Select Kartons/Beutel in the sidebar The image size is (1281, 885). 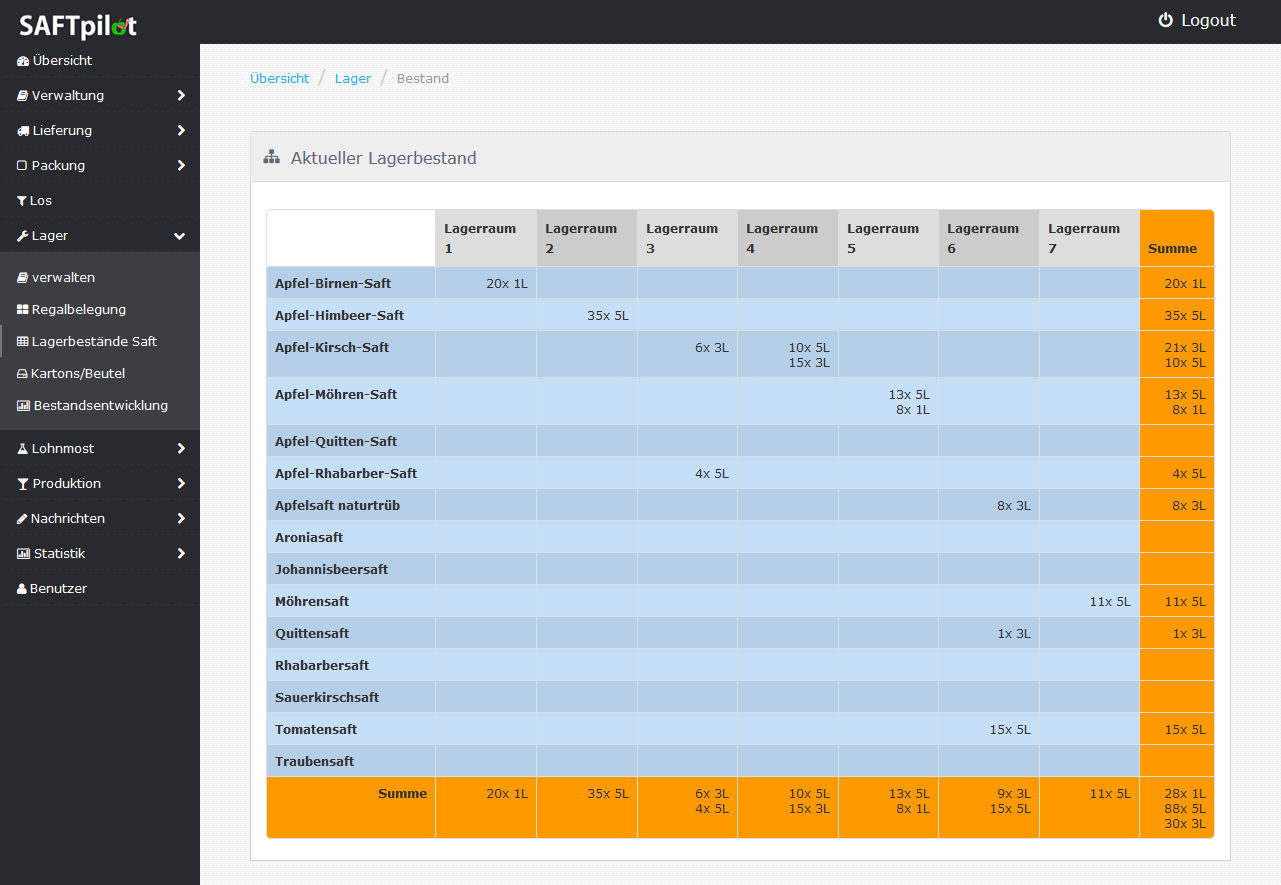(77, 374)
